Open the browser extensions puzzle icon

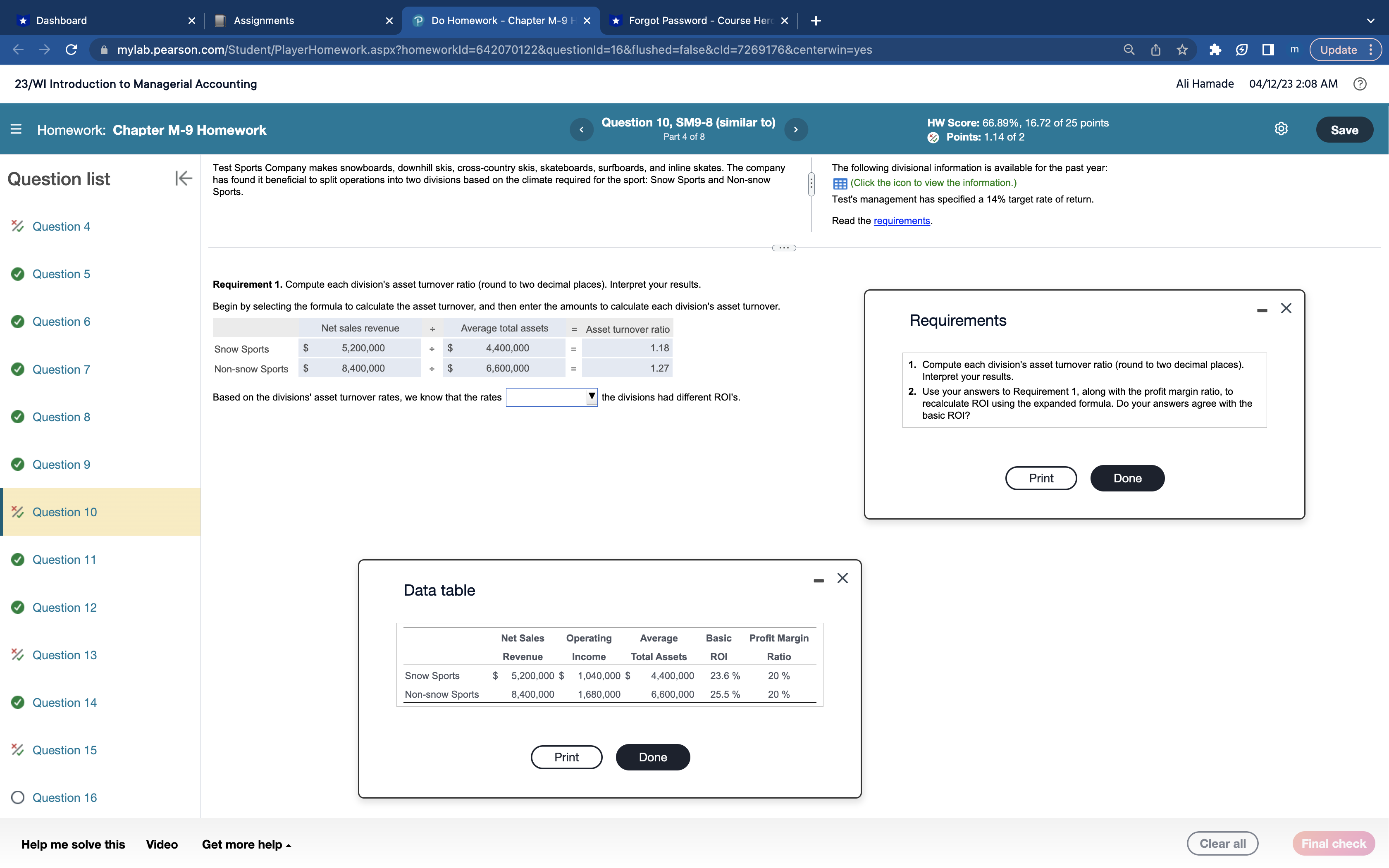1215,49
